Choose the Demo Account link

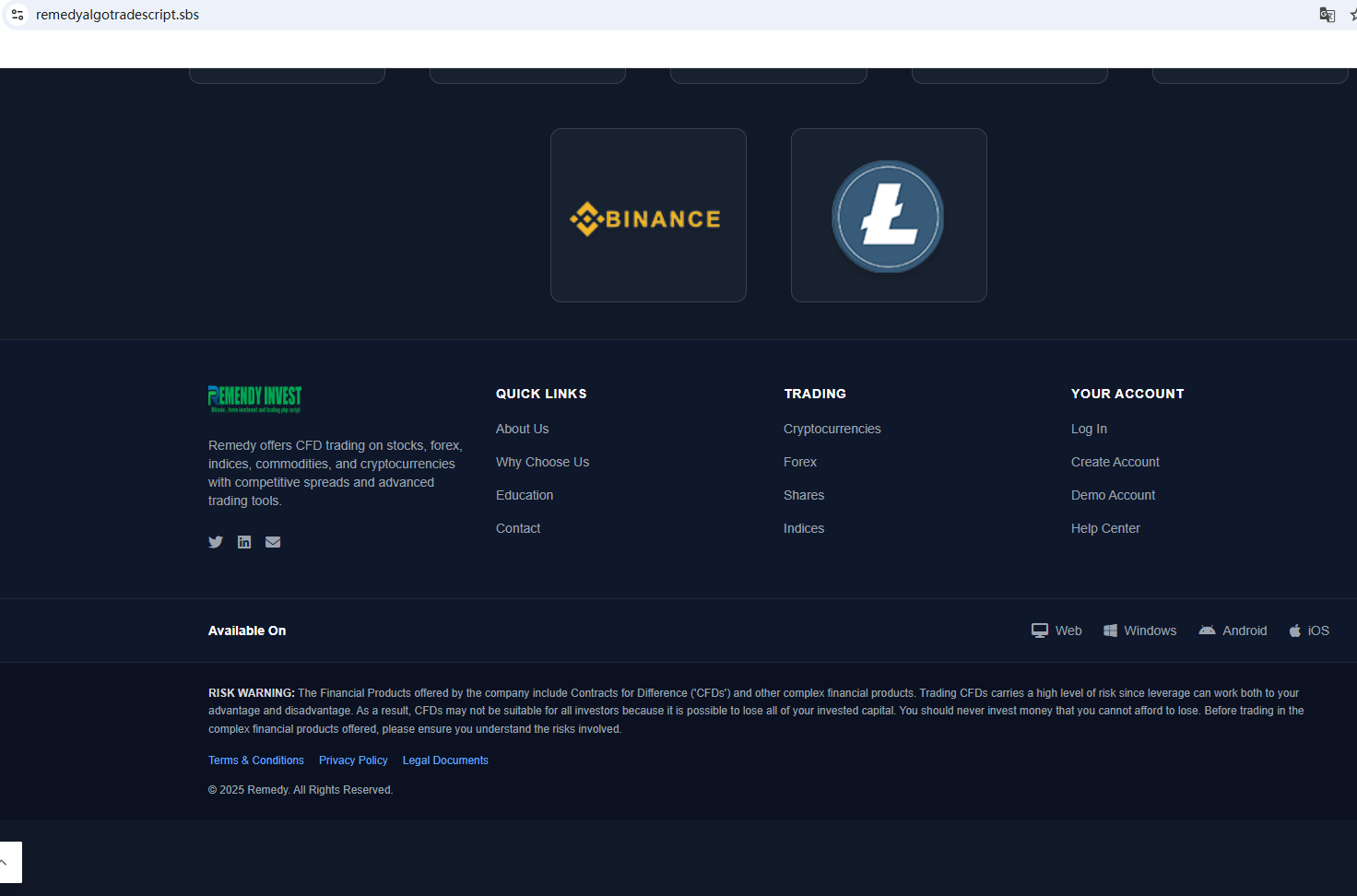click(1113, 495)
